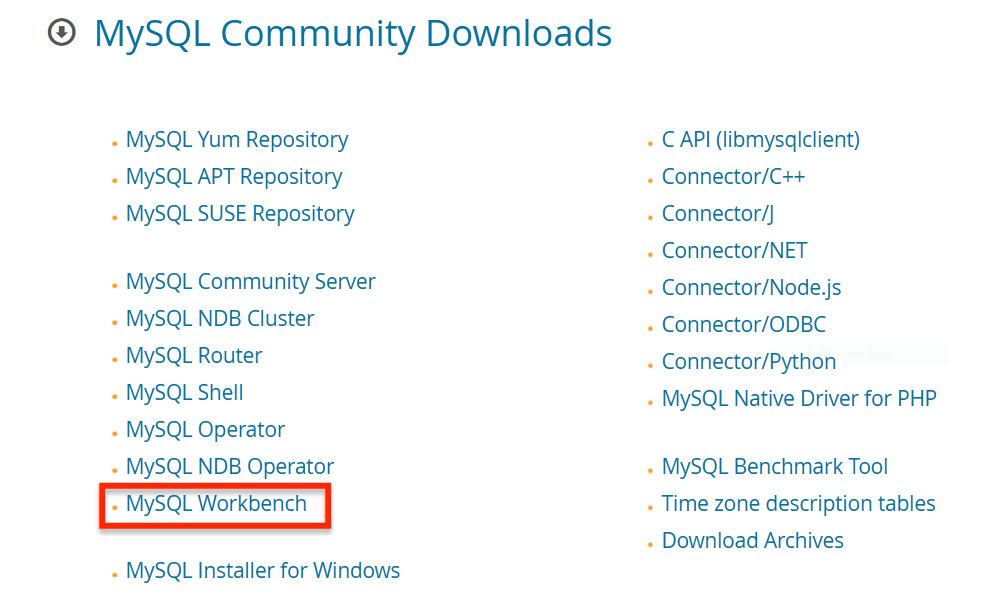Open Connector/Node.js page

(751, 288)
